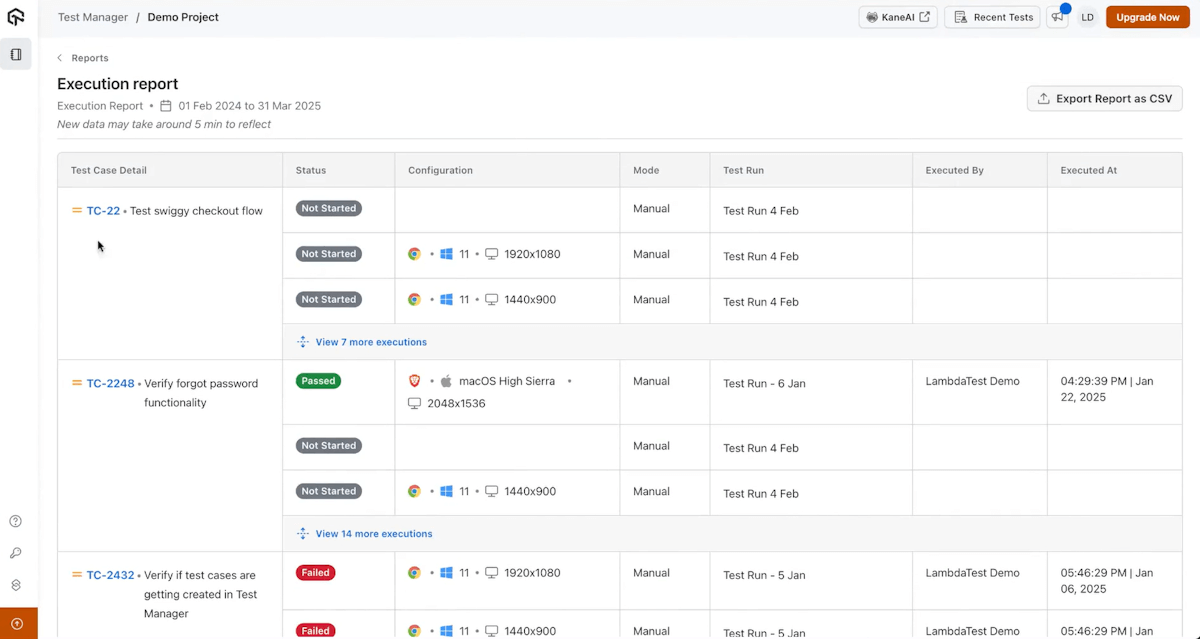The height and width of the screenshot is (639, 1200).
Task: Open Test Manager breadcrumb
Action: pos(93,17)
